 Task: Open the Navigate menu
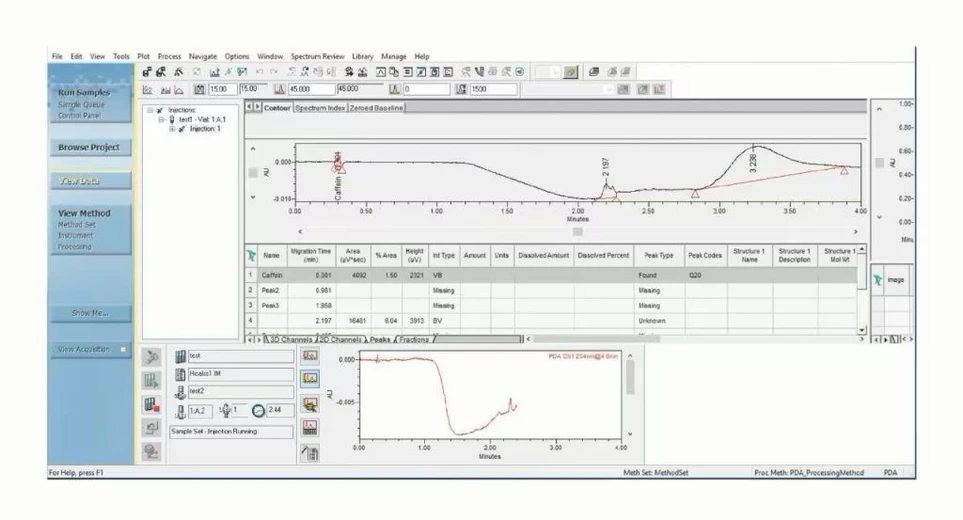tap(203, 56)
